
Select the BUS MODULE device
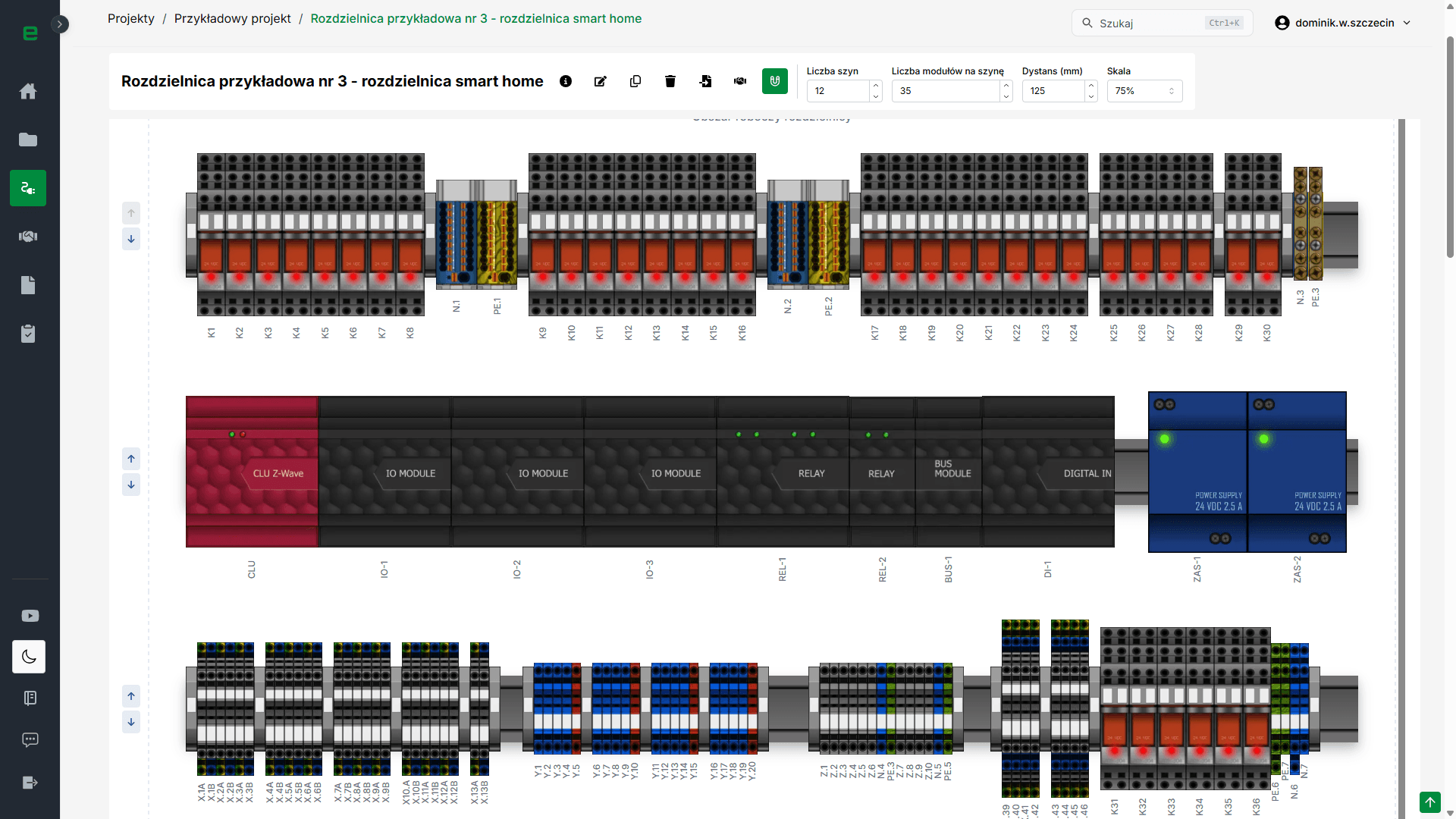949,471
